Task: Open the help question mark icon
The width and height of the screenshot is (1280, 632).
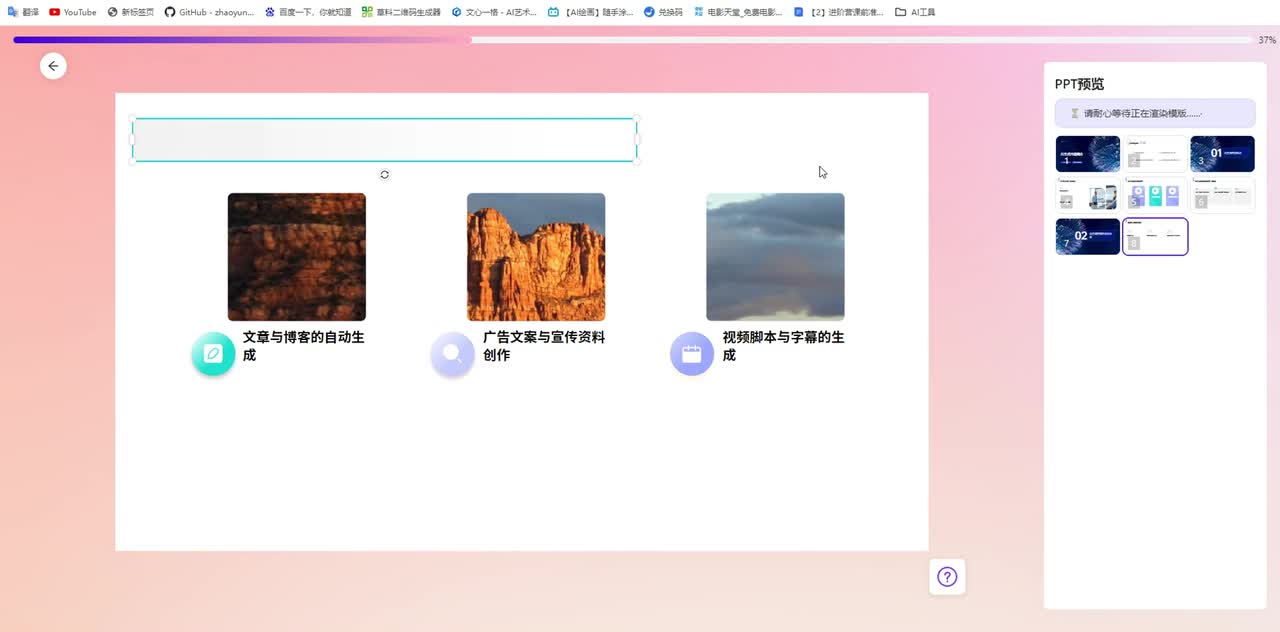Action: tap(947, 577)
